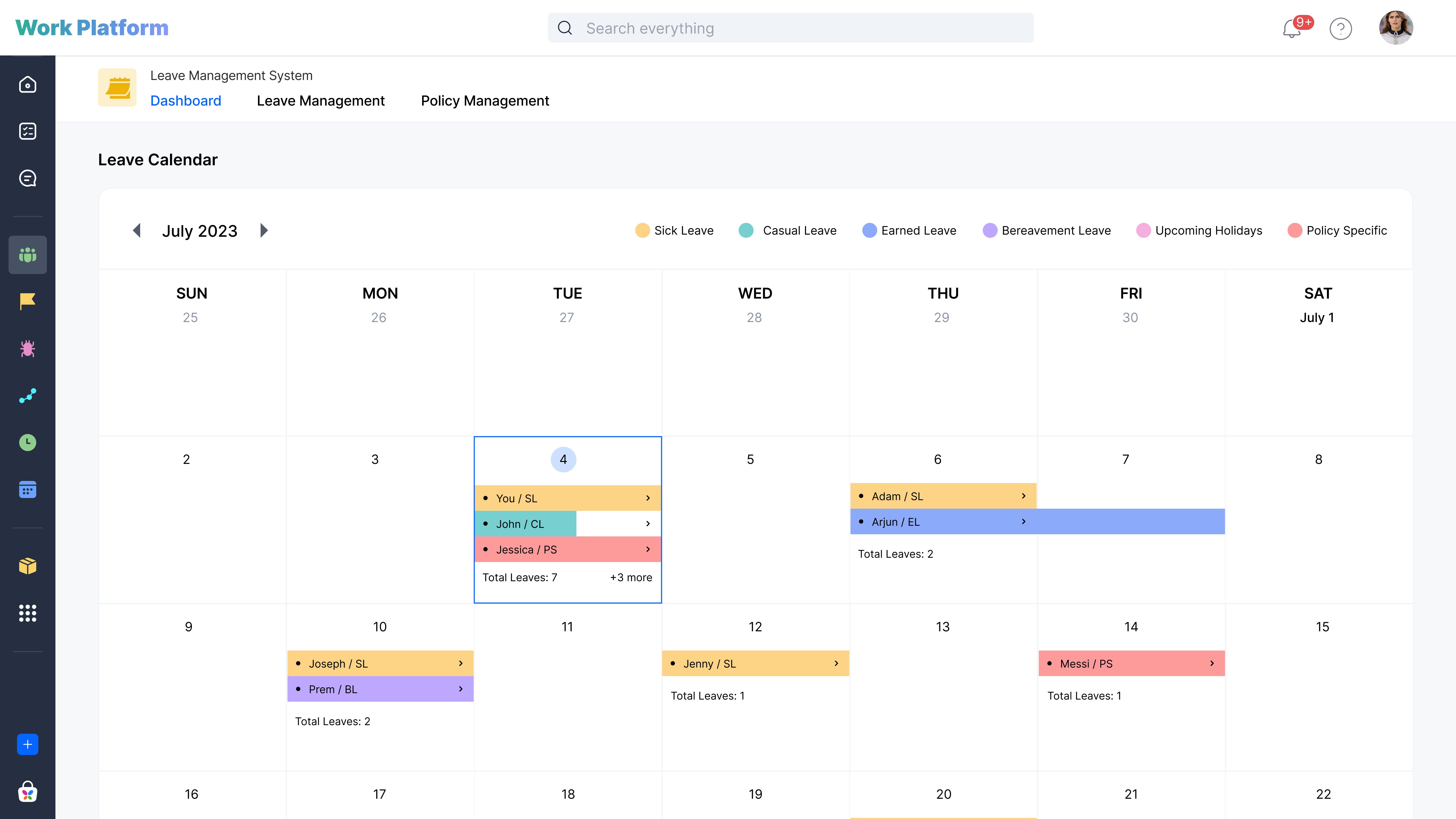Click 'Adam / SL' leave text
The width and height of the screenshot is (1456, 819).
[897, 497]
